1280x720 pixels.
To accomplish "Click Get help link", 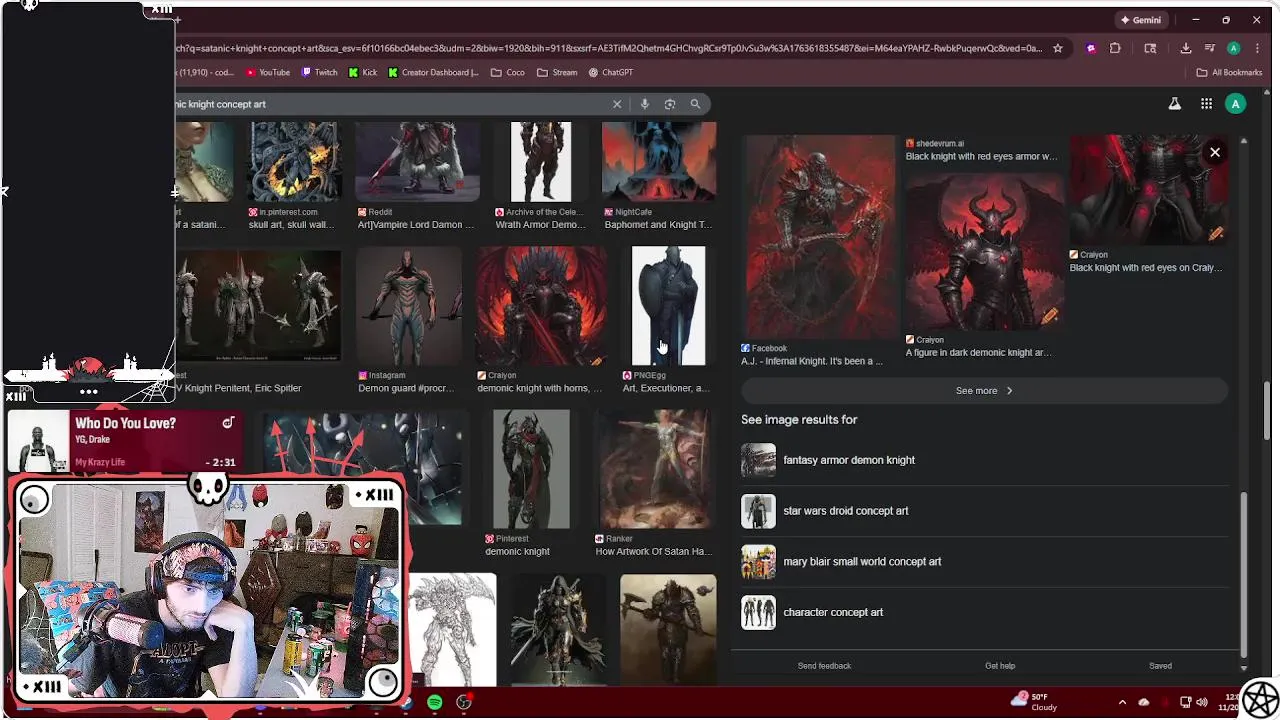I will 1000,666.
